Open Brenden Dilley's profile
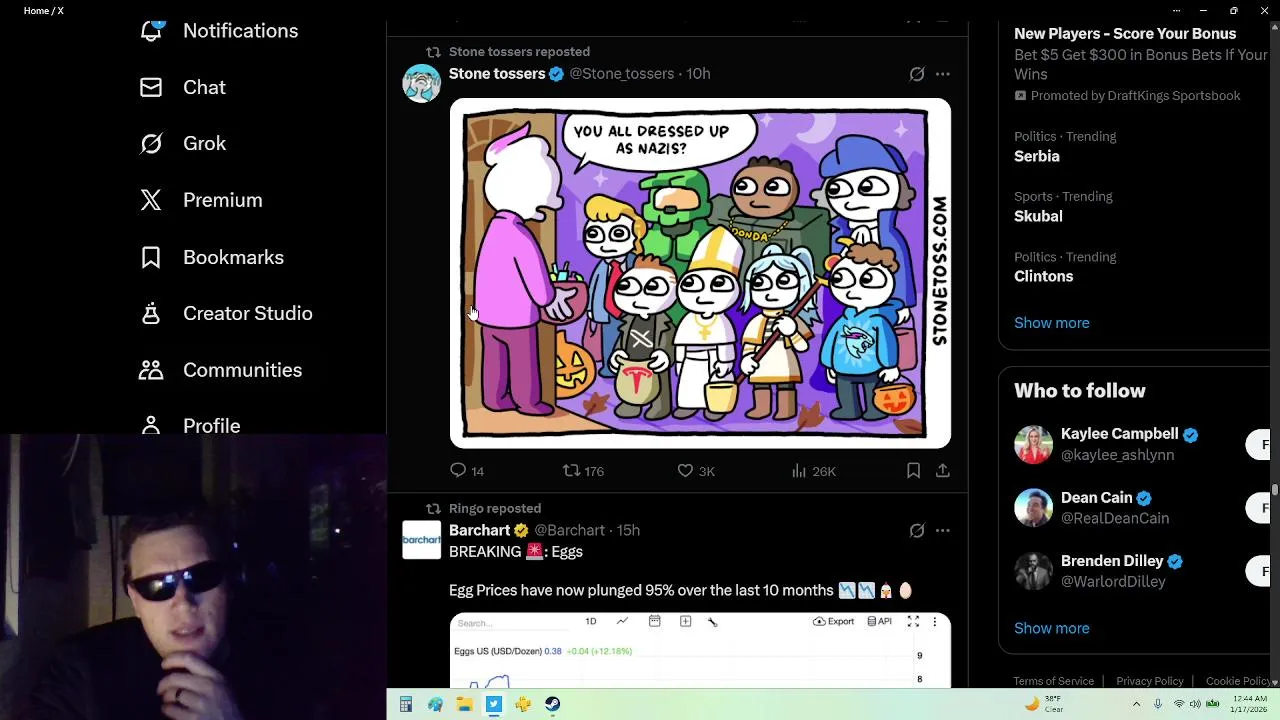 click(x=1112, y=561)
